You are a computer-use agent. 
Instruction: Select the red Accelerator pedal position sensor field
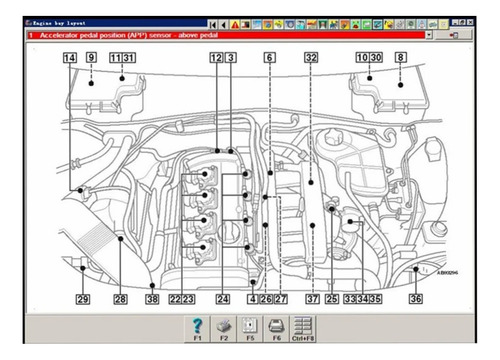226,35
